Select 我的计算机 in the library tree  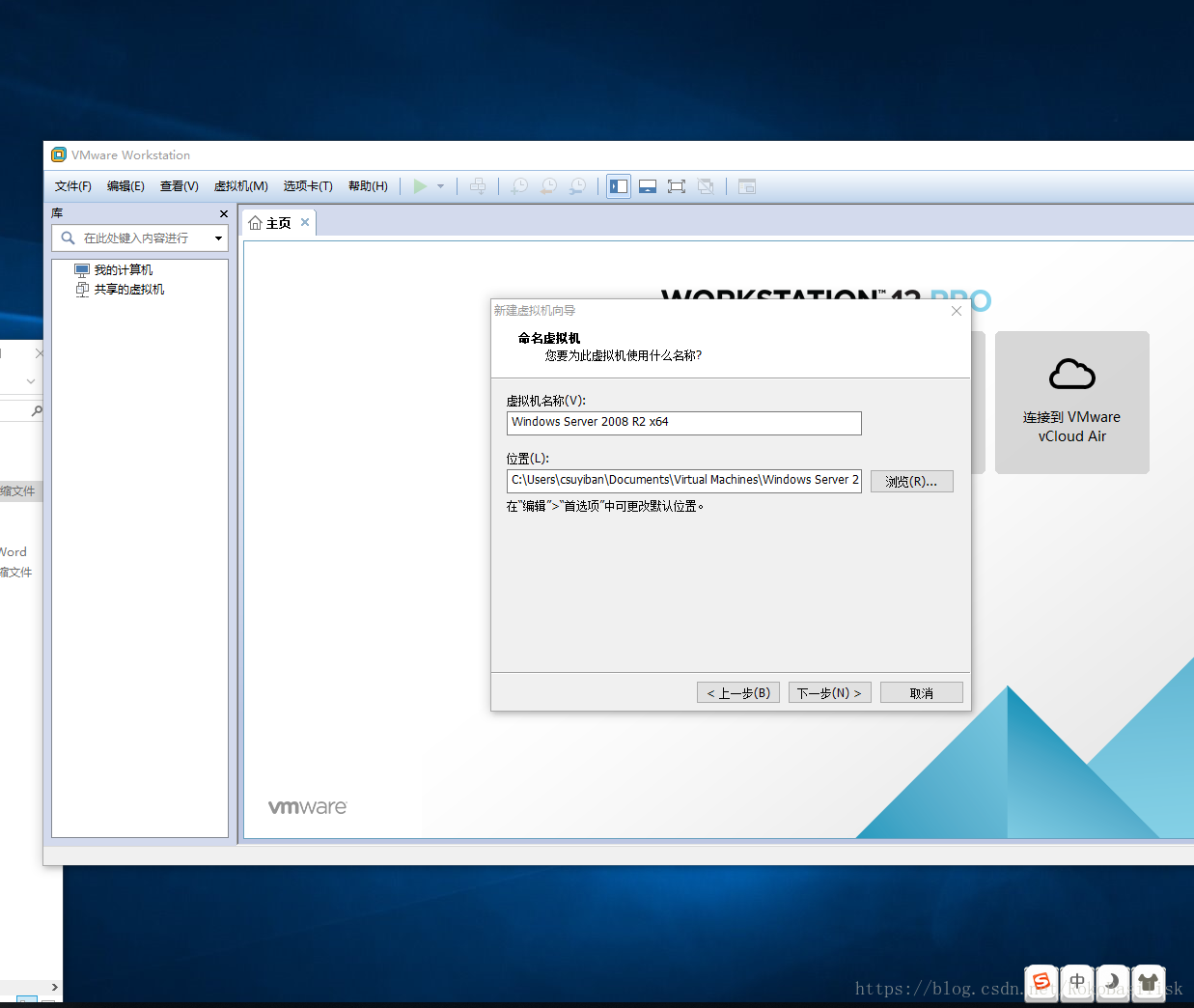(x=124, y=270)
